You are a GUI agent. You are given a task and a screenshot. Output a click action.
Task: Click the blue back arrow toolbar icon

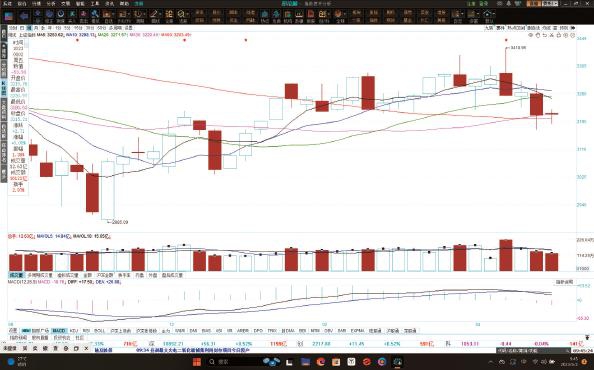(24, 16)
